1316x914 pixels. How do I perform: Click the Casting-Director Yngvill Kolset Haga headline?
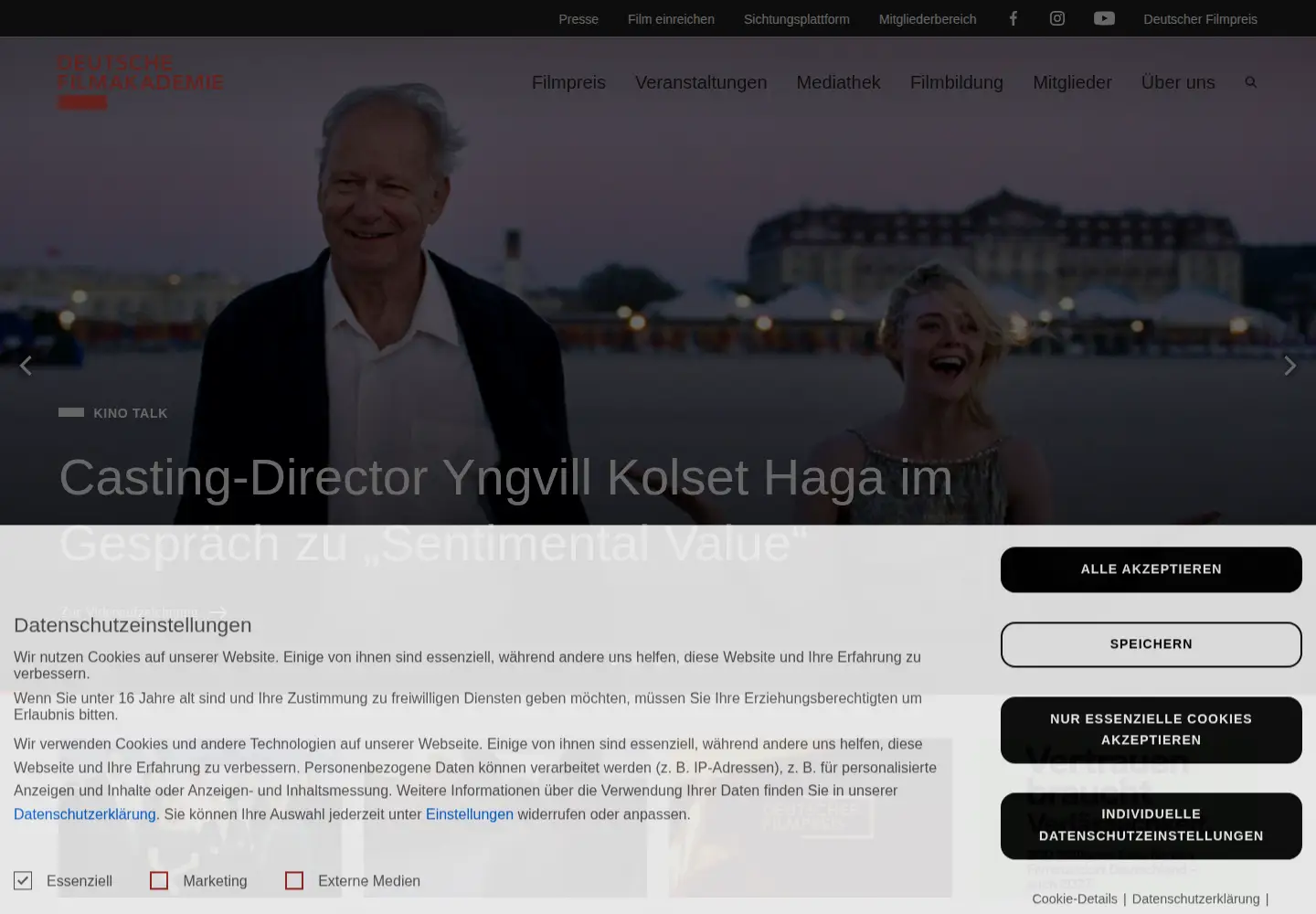(505, 510)
